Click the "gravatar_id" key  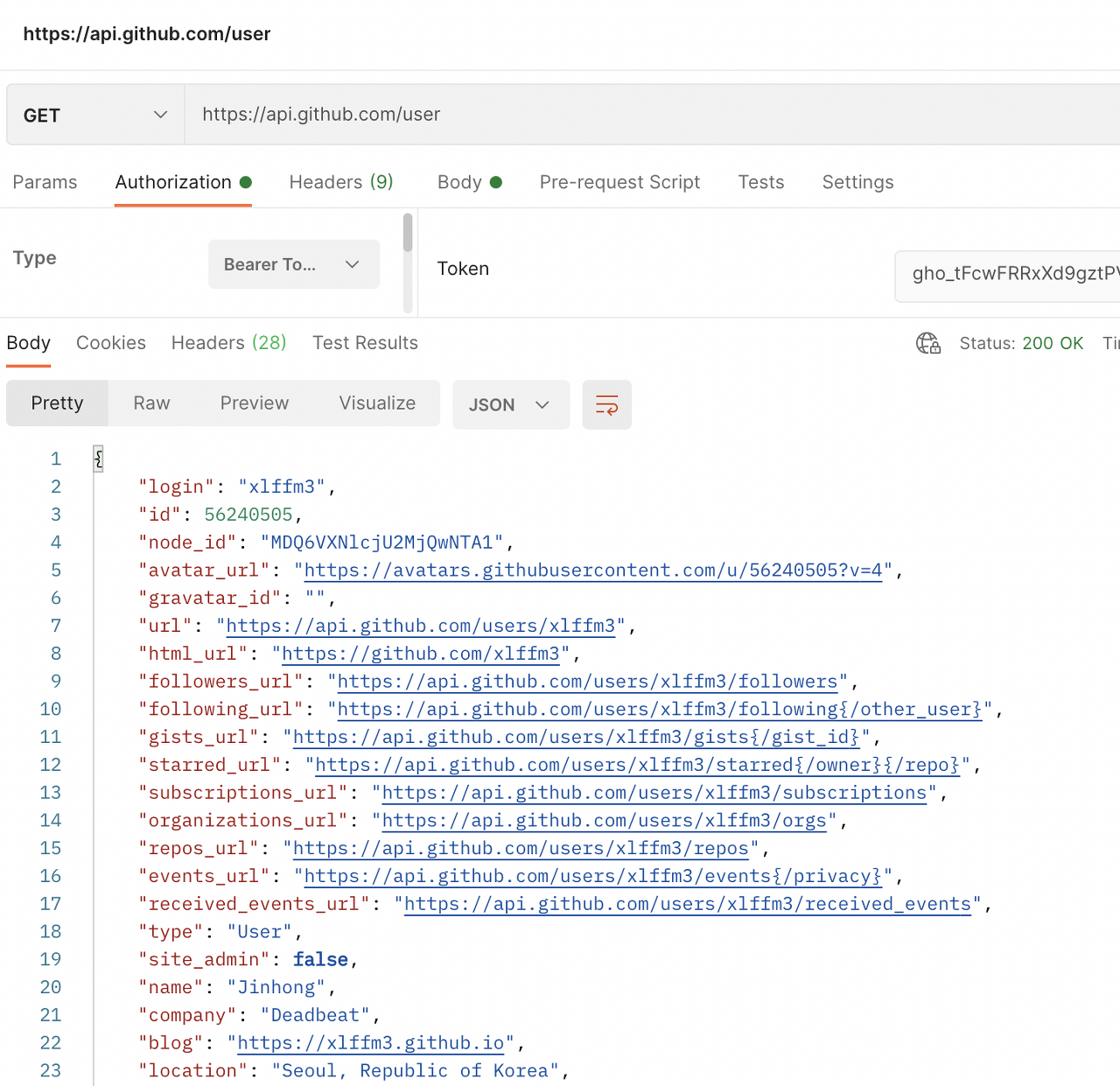tap(210, 599)
